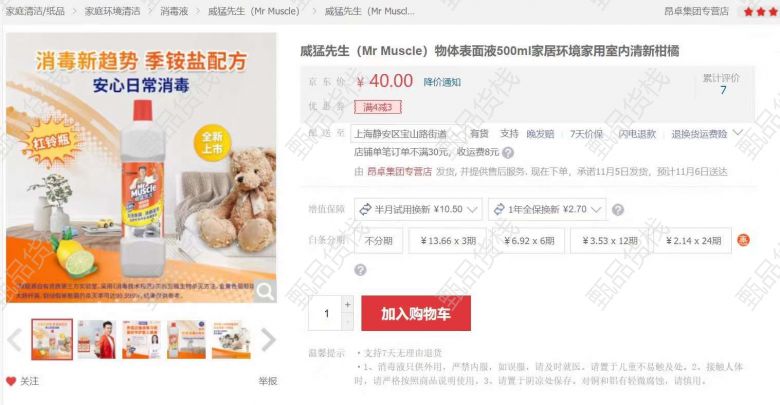Click the magnifier icon on product image
780x405 pixels.
click(265, 292)
